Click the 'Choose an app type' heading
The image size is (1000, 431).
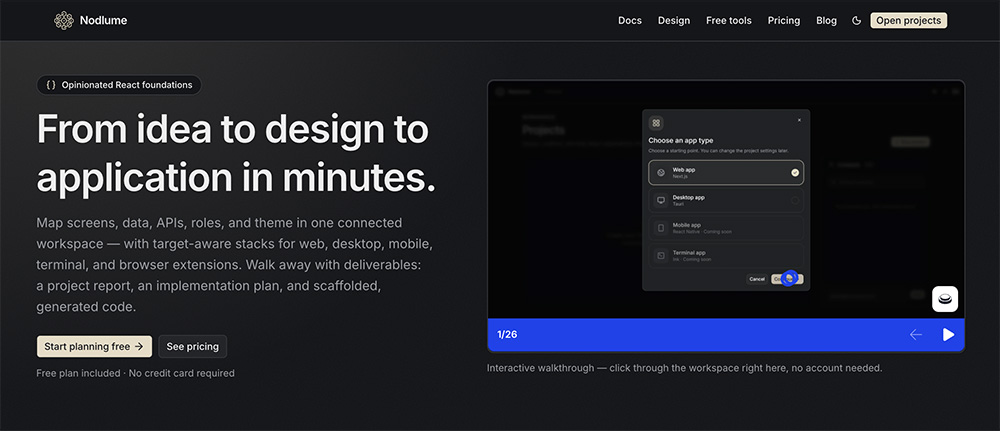681,140
